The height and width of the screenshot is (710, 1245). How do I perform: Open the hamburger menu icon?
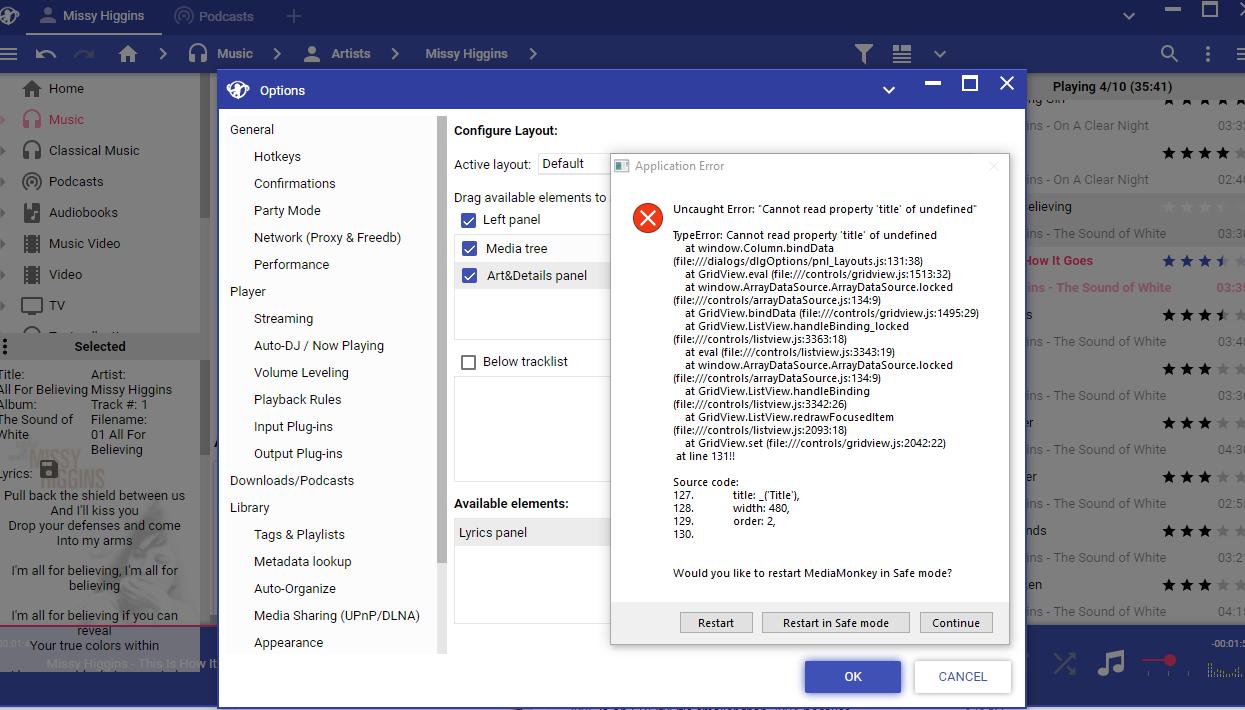[x=9, y=54]
